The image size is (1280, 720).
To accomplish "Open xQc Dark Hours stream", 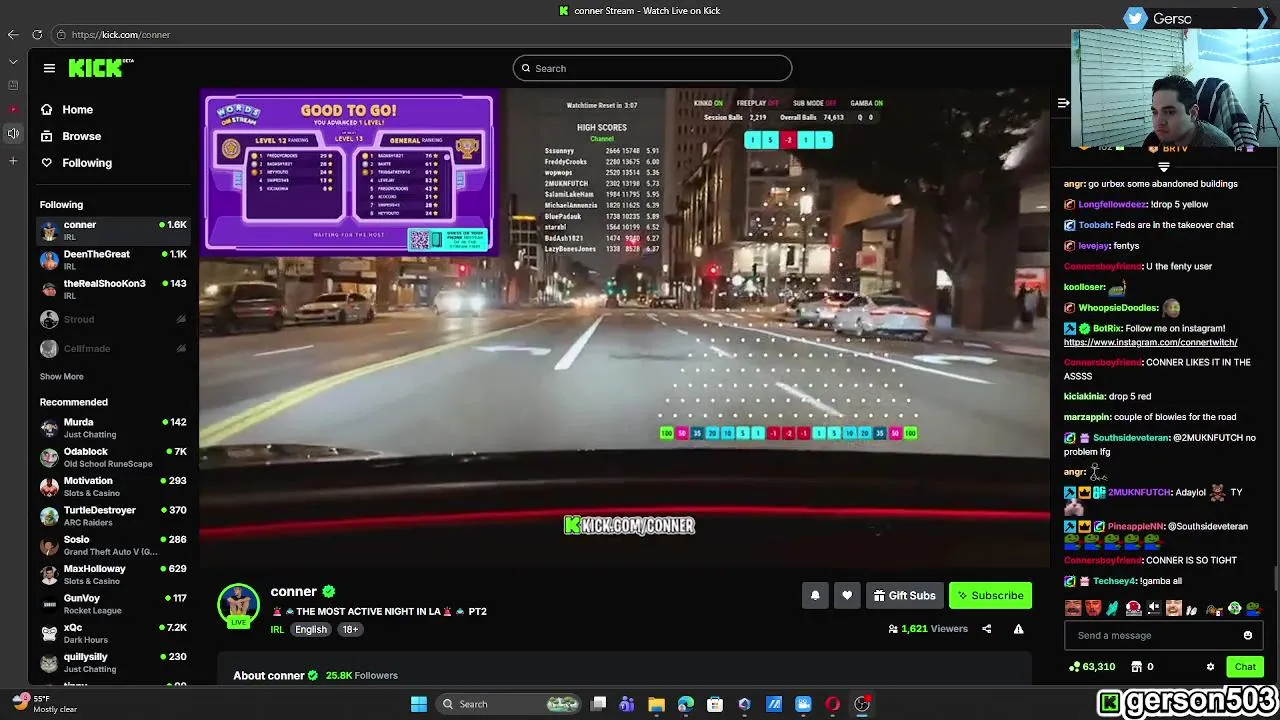I will coord(113,633).
